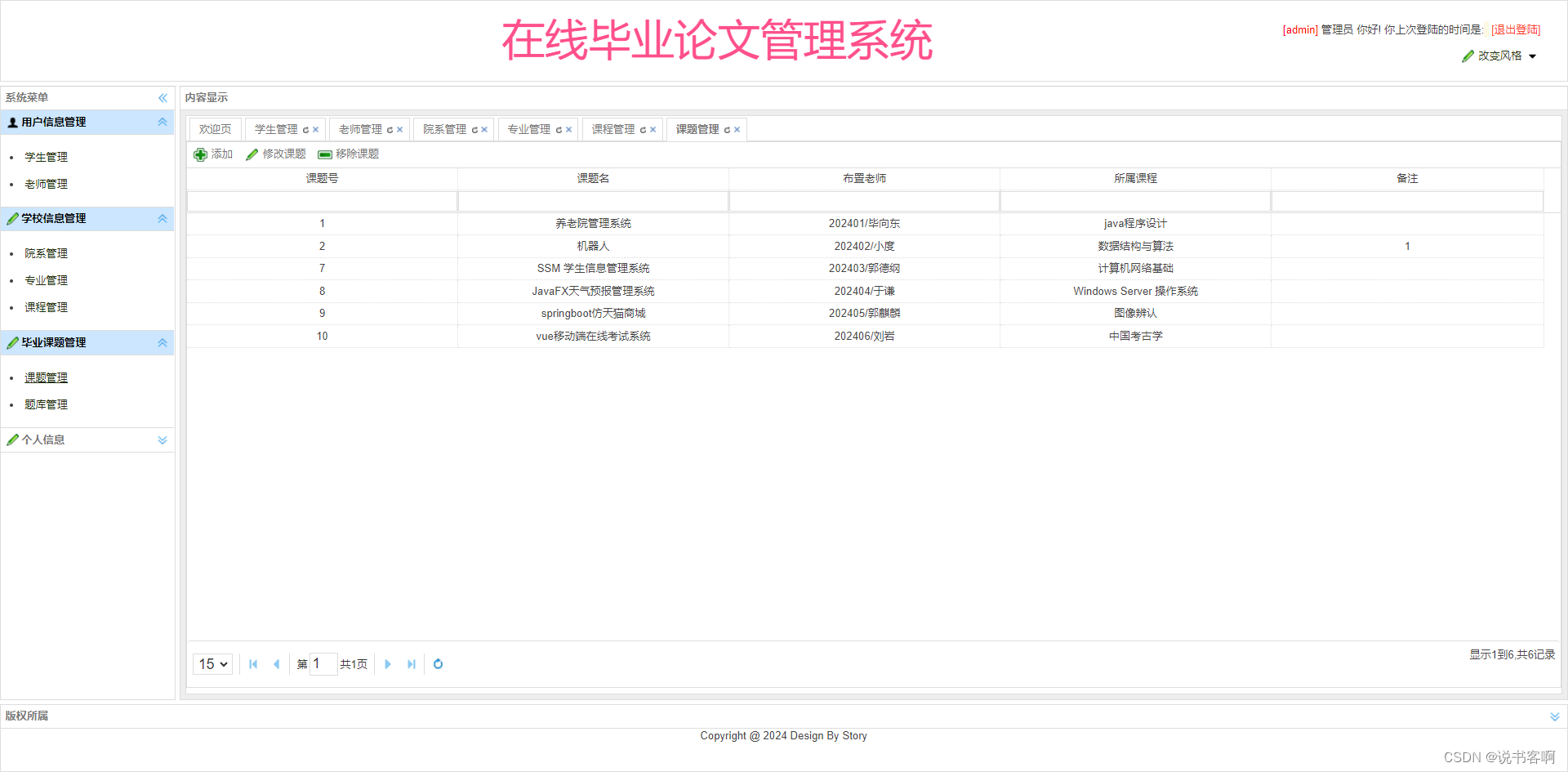Screen dimensions: 1568x772
Task: Open 题库管理 in the sidebar
Action: pyautogui.click(x=47, y=405)
